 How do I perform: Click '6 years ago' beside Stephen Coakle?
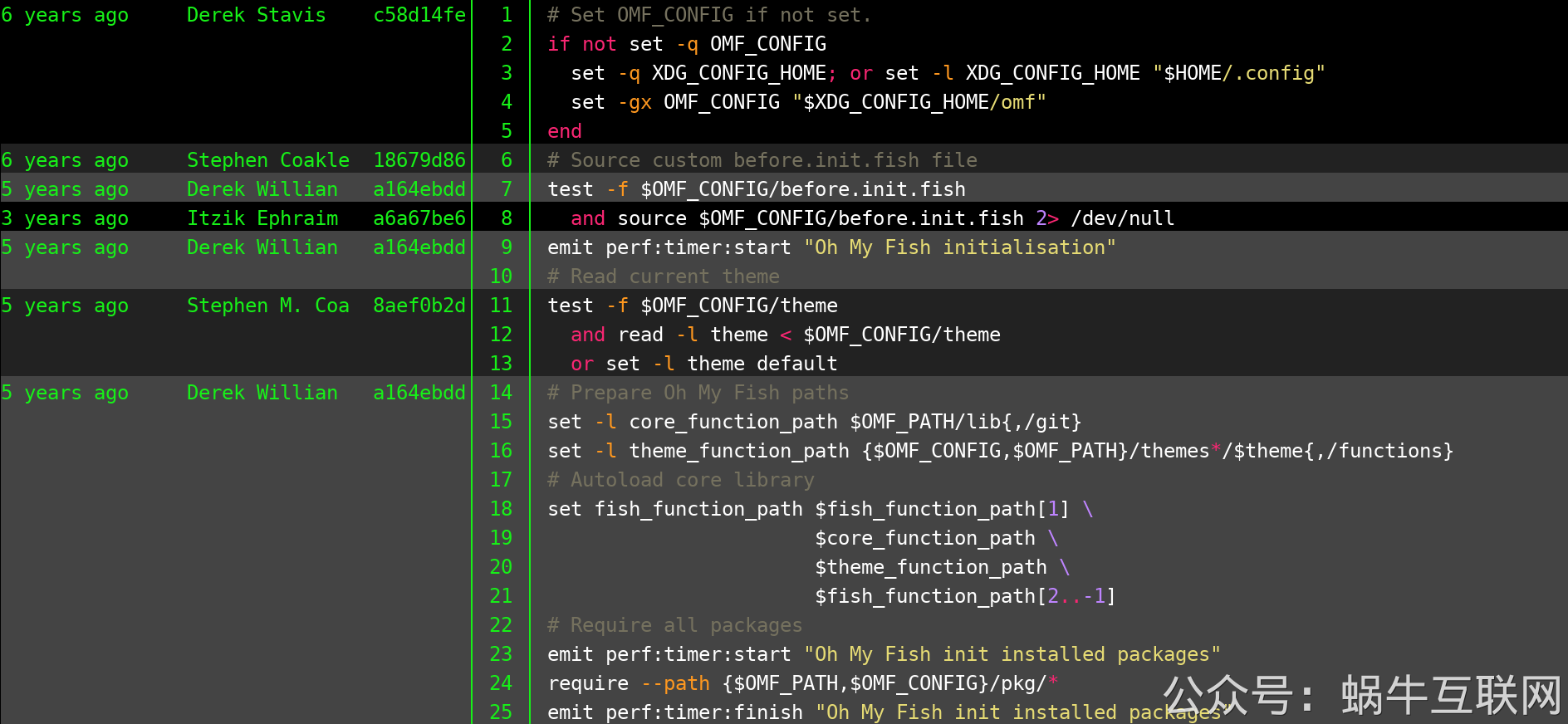click(65, 160)
